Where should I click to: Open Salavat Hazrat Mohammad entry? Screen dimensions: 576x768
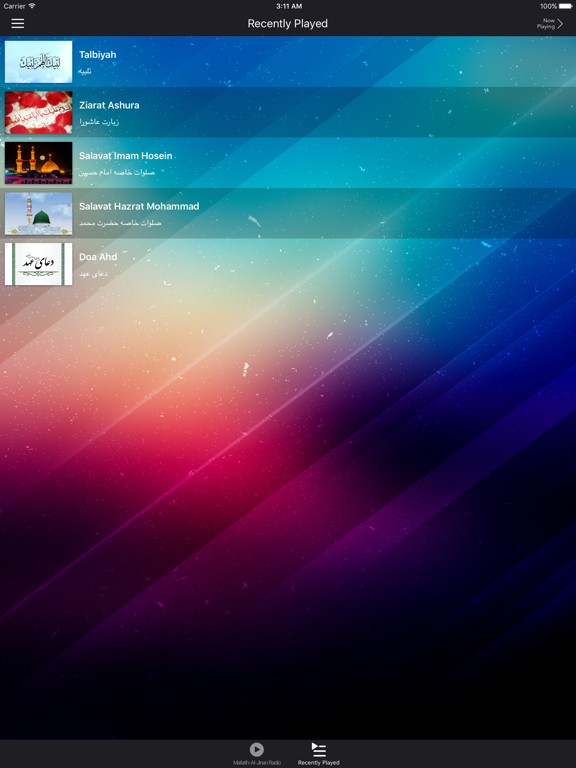(x=288, y=213)
